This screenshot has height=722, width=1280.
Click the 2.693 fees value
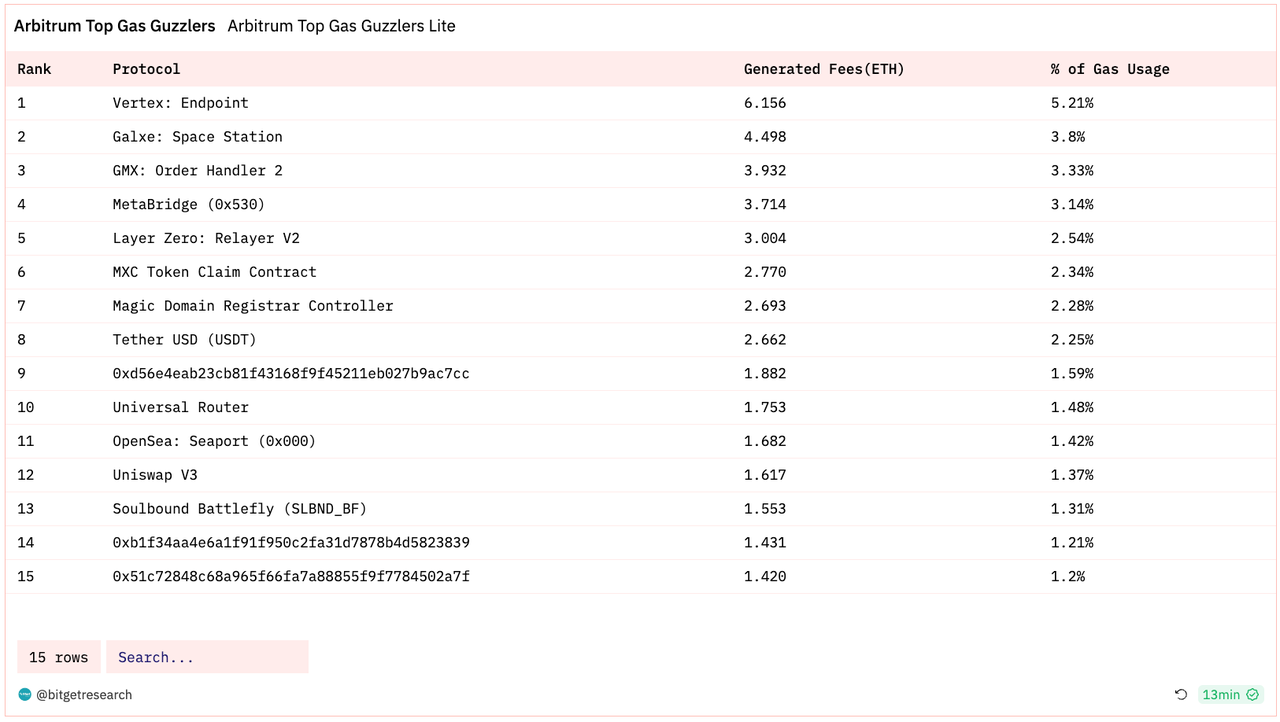point(765,306)
